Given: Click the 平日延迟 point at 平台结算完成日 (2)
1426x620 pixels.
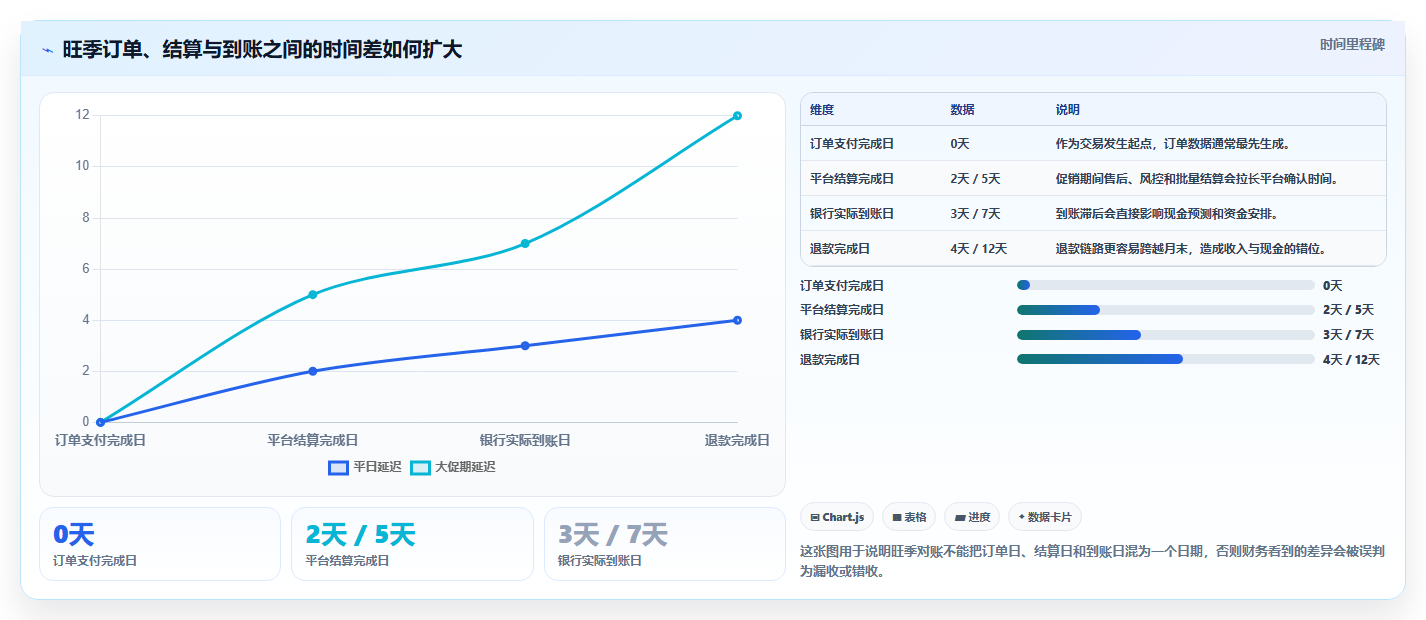Looking at the screenshot, I should 313,371.
